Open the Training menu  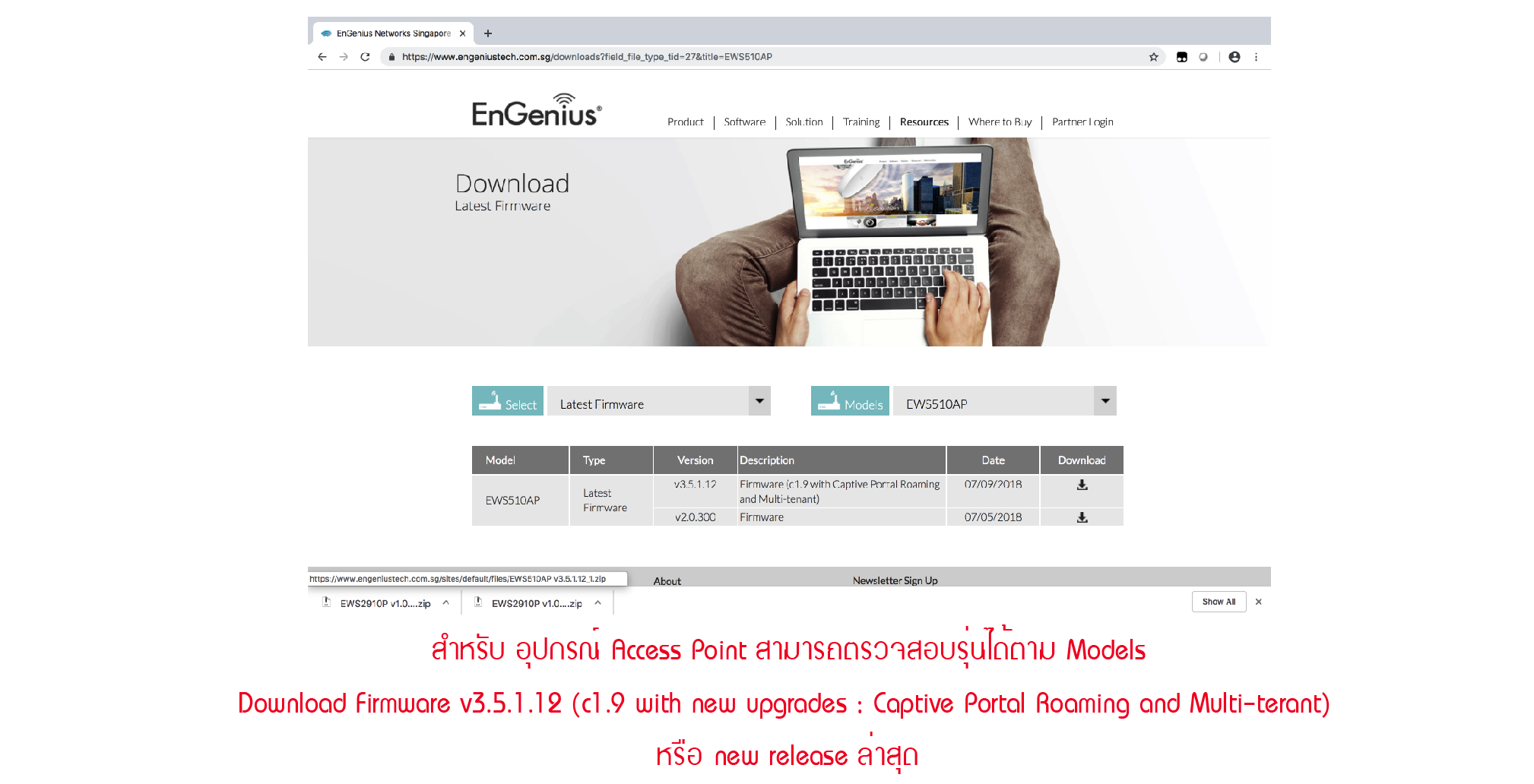point(861,122)
